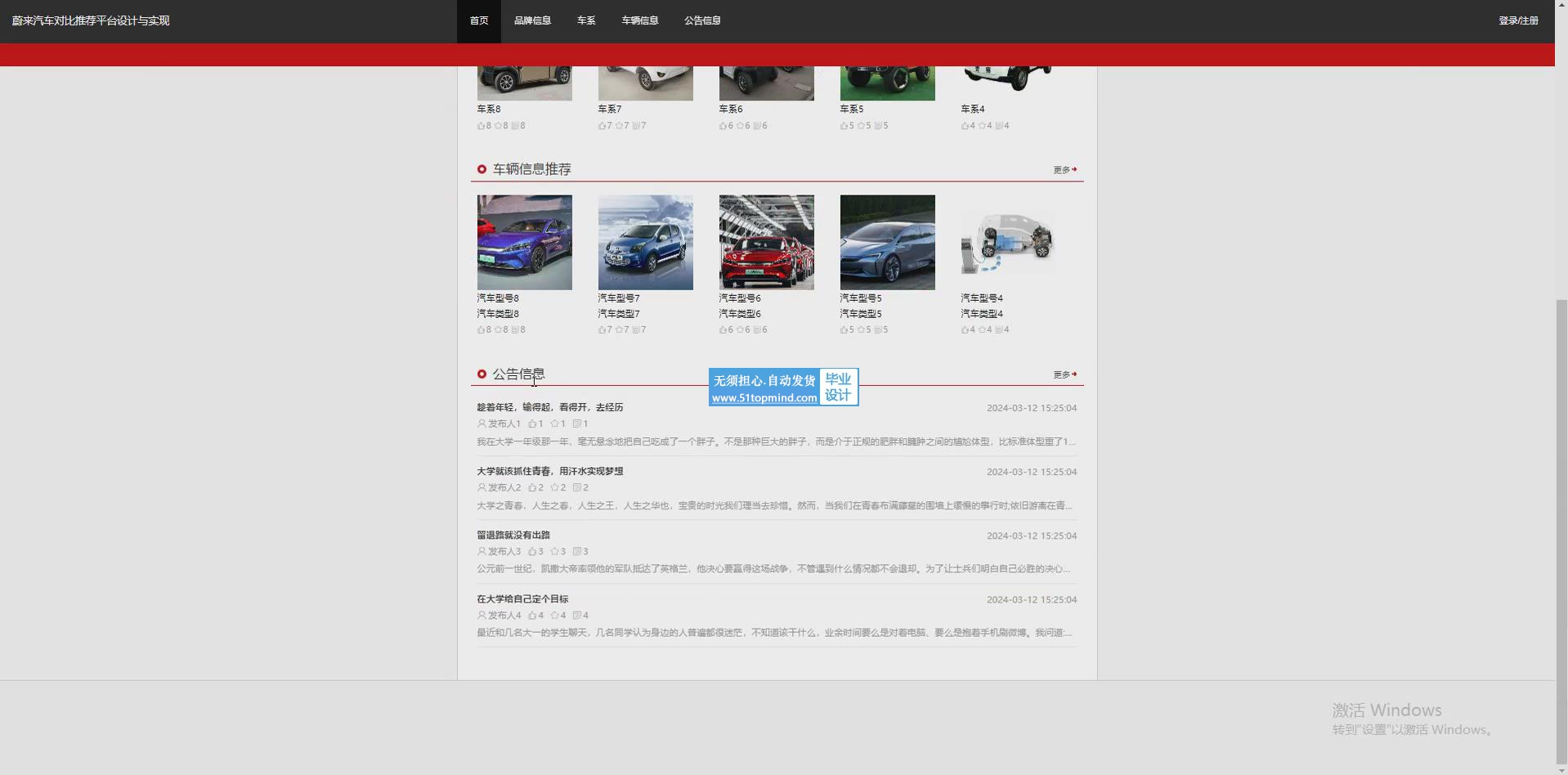Click 登录/注册 to sign in

(1518, 20)
